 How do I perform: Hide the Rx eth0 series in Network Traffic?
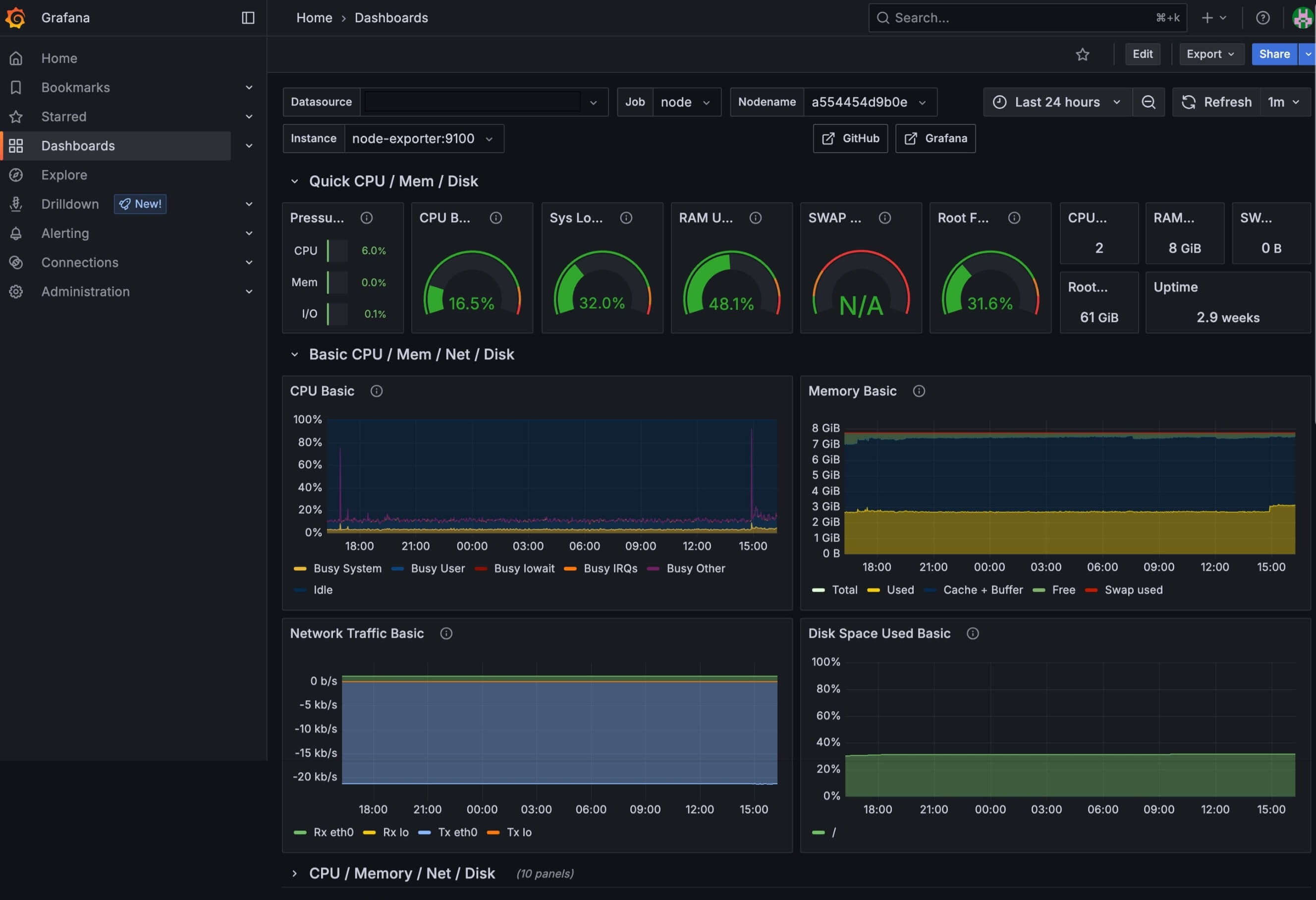tap(333, 832)
